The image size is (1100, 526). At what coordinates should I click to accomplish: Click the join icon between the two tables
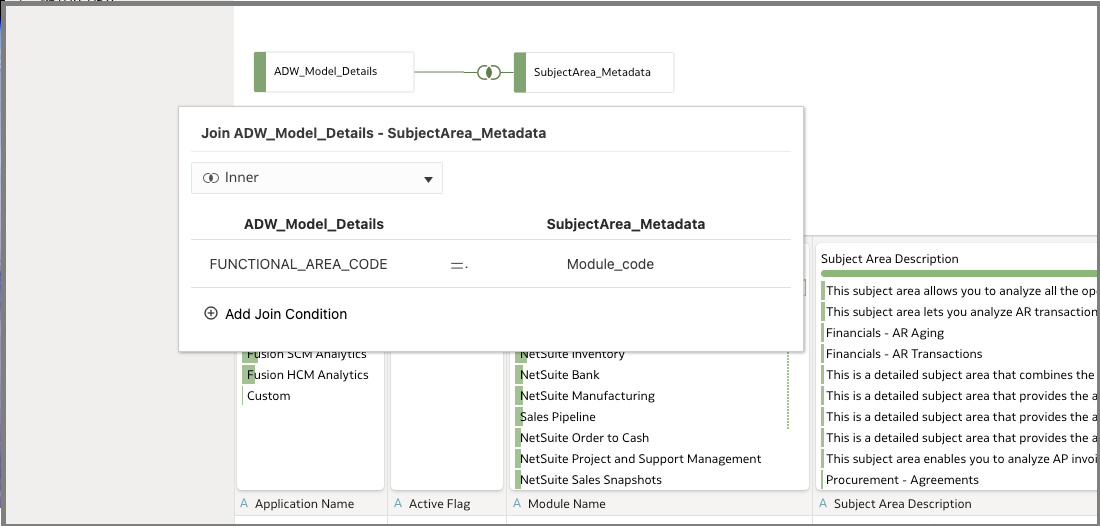pos(488,72)
